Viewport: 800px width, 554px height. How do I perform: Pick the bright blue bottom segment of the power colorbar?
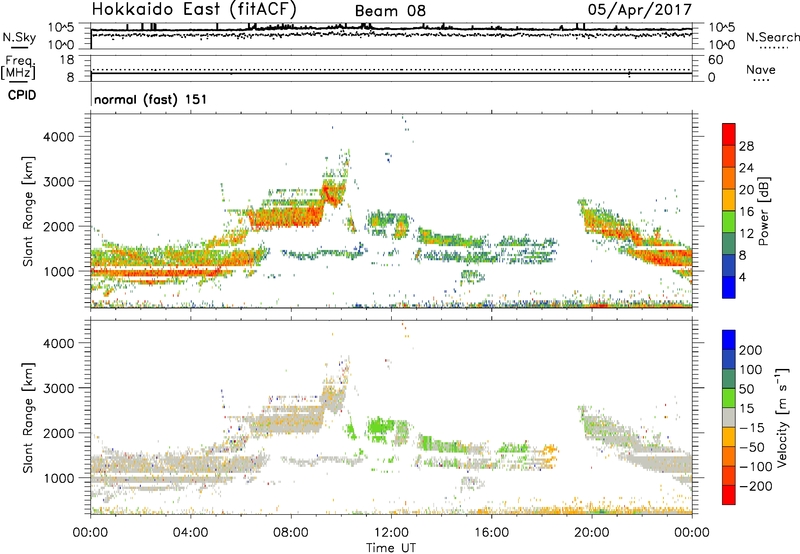(729, 288)
